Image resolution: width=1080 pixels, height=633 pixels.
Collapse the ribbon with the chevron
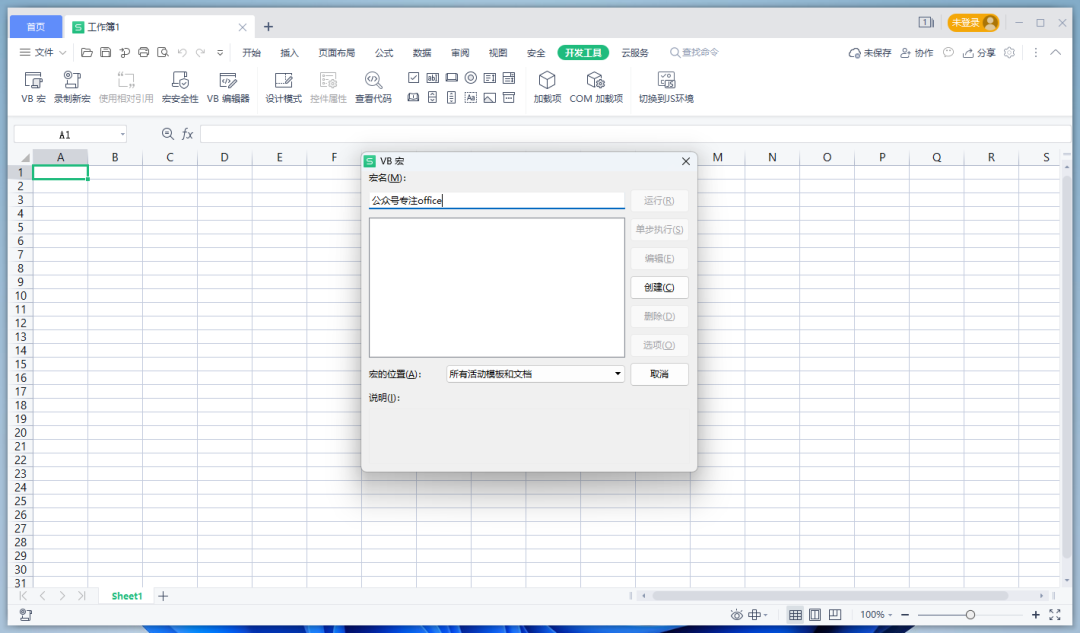(x=1055, y=52)
